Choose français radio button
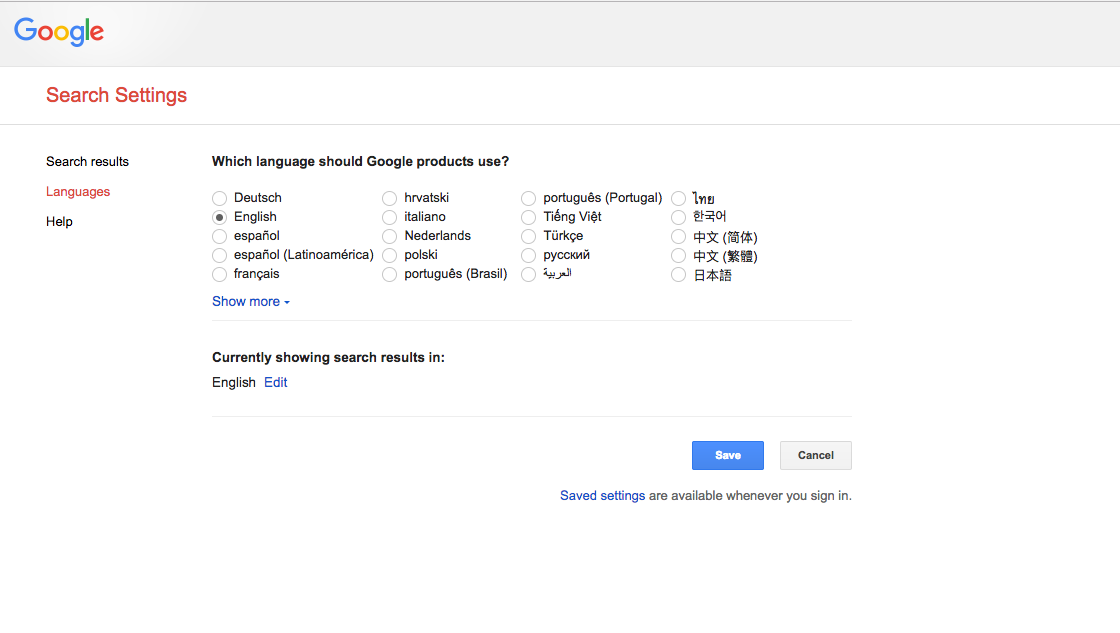 tap(219, 274)
